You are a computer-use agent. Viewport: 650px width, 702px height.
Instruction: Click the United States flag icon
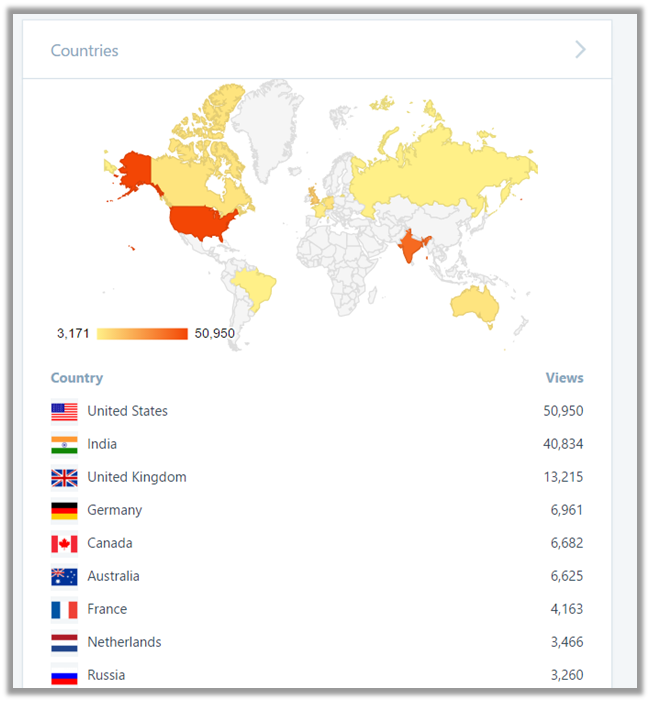click(x=64, y=411)
